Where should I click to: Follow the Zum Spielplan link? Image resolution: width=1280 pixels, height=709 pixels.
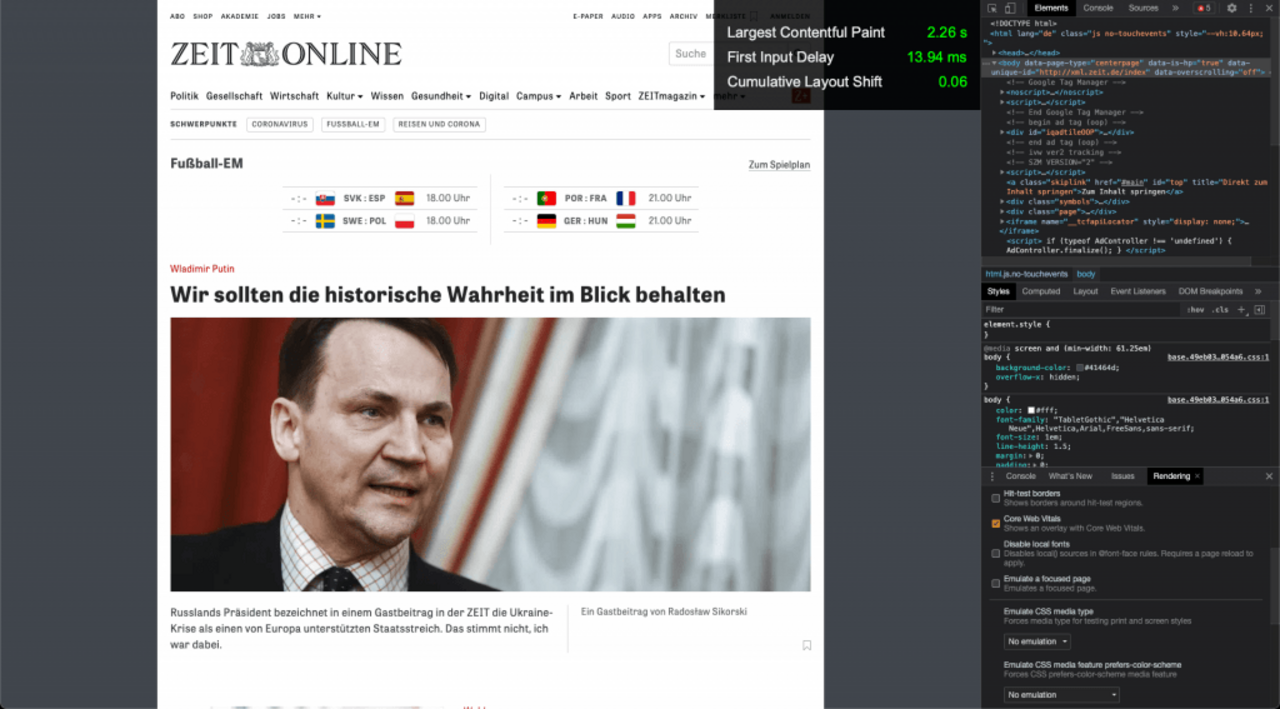click(779, 165)
